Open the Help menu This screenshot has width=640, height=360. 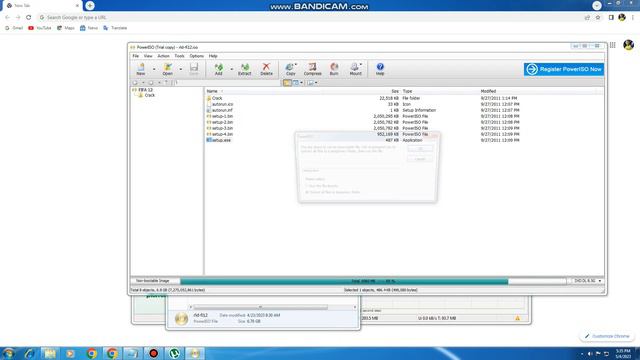click(x=213, y=56)
